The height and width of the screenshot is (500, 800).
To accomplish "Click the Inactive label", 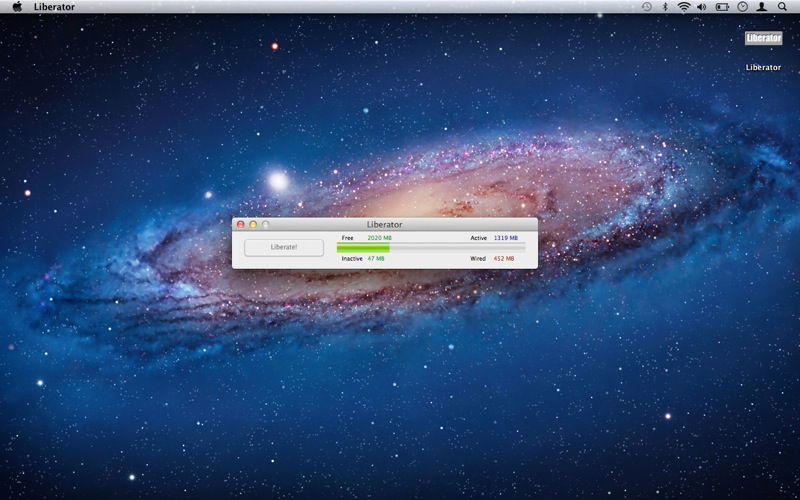I will [x=352, y=259].
